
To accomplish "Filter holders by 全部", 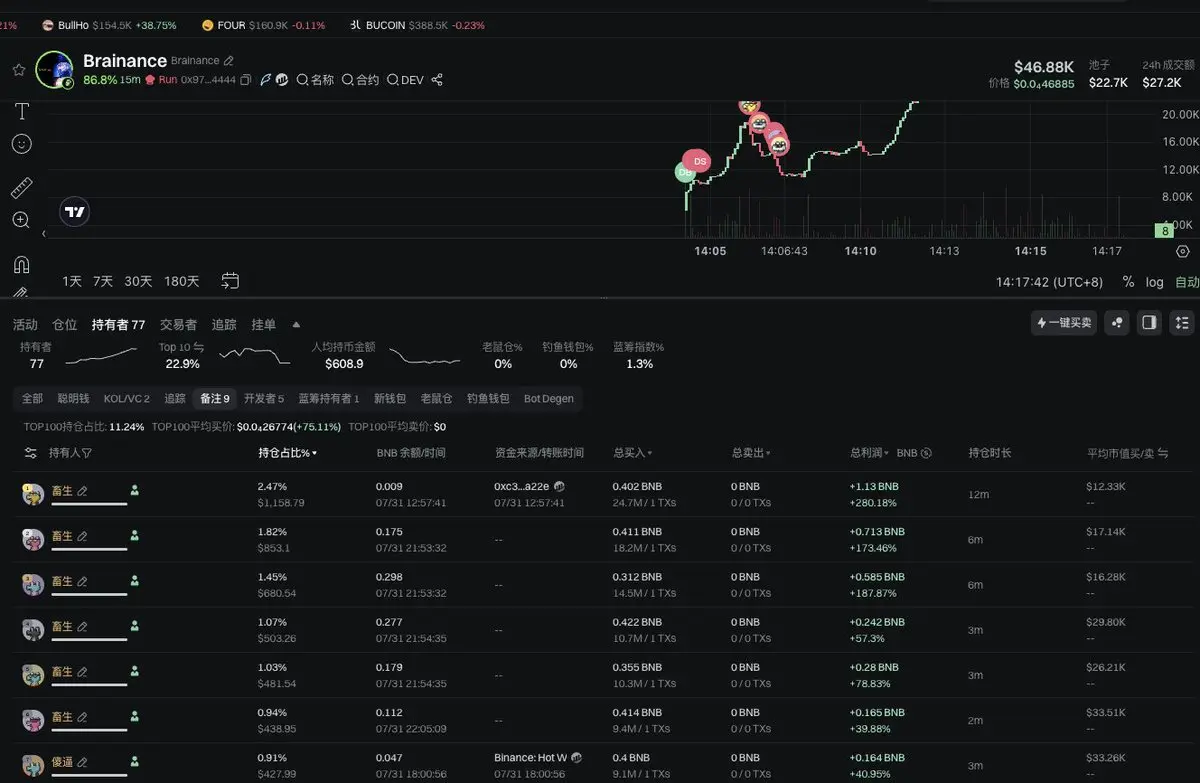I will (33, 398).
